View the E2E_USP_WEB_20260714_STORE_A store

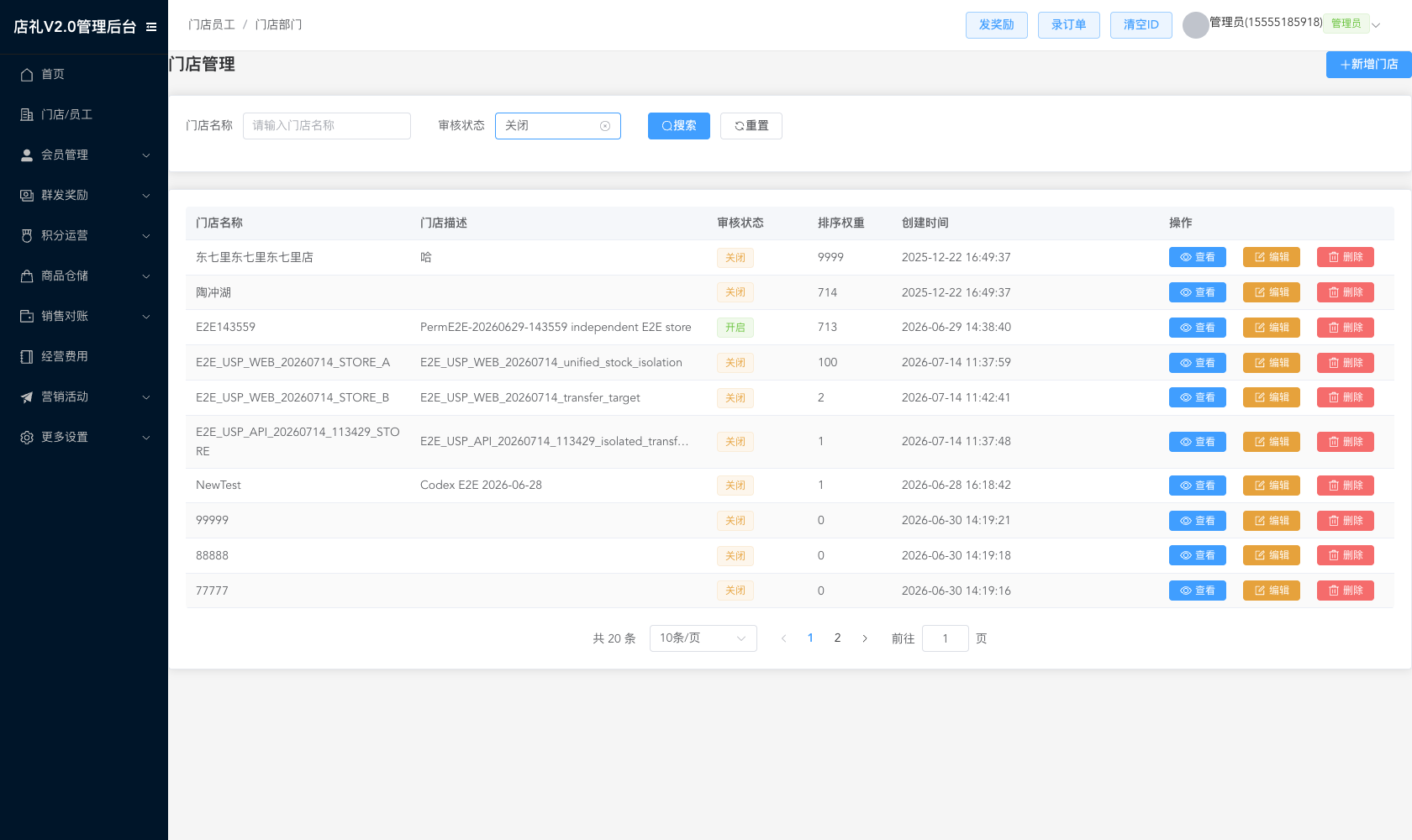click(x=1198, y=363)
